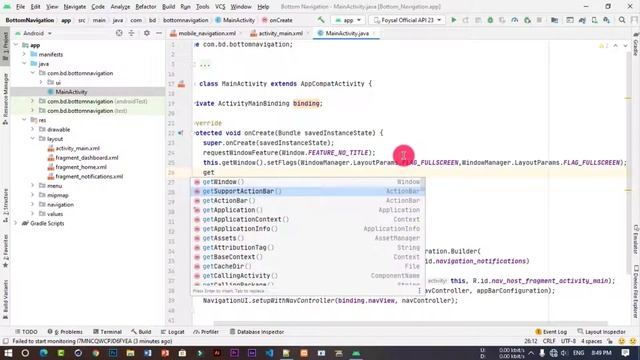Open the app run configuration dropdown
Screen dimensions: 640x360
[x=348, y=20]
